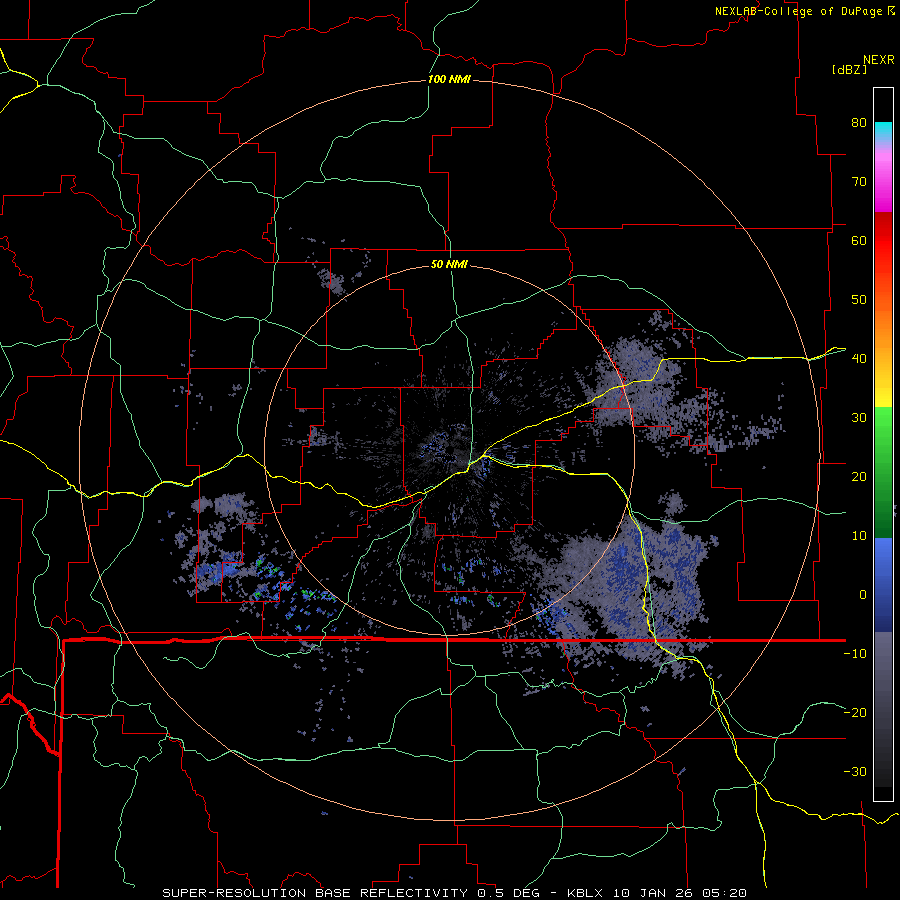900x900 pixels.
Task: Click the 0 dBZ legend value
Action: click(863, 595)
